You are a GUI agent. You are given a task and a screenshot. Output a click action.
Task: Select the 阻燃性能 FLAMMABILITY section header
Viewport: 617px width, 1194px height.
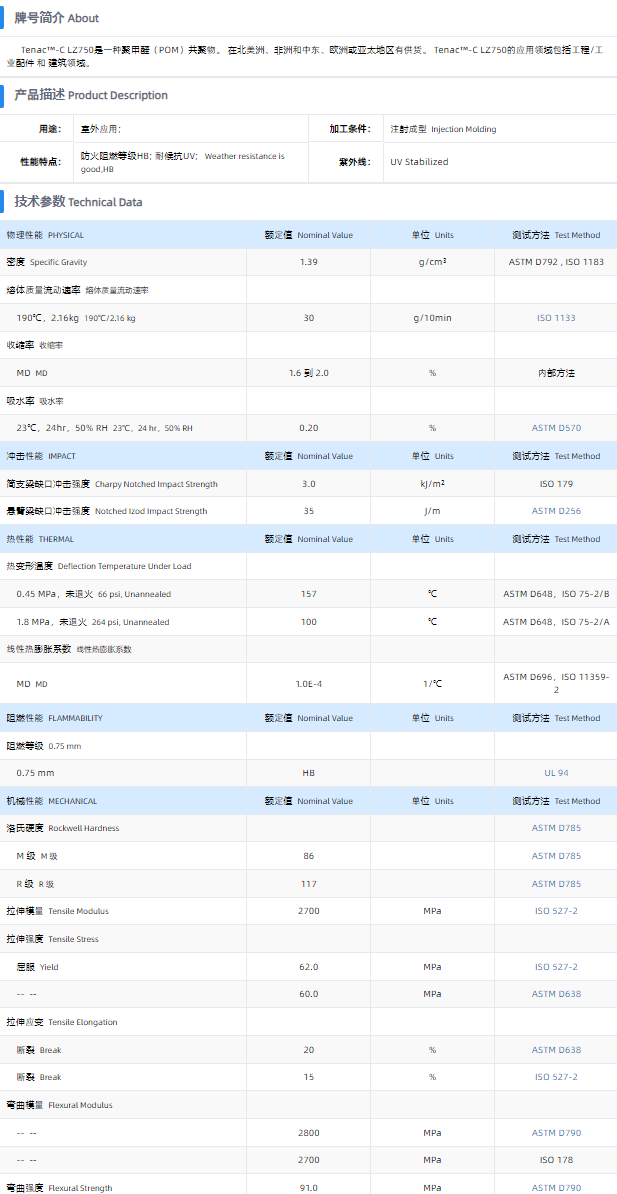54,717
